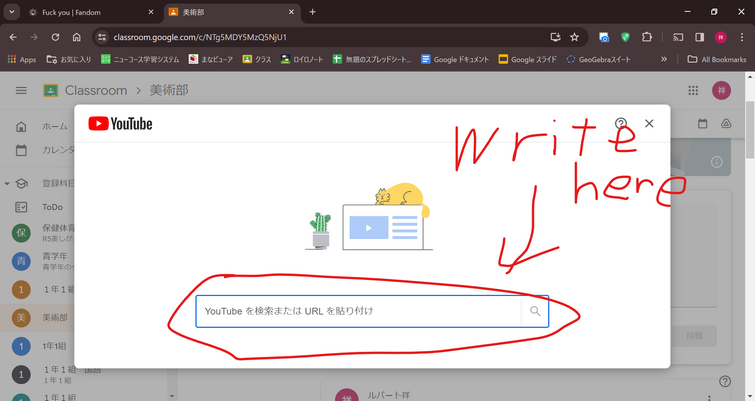Collapse the 登録科目 section arrow
755x401 pixels.
(7, 183)
